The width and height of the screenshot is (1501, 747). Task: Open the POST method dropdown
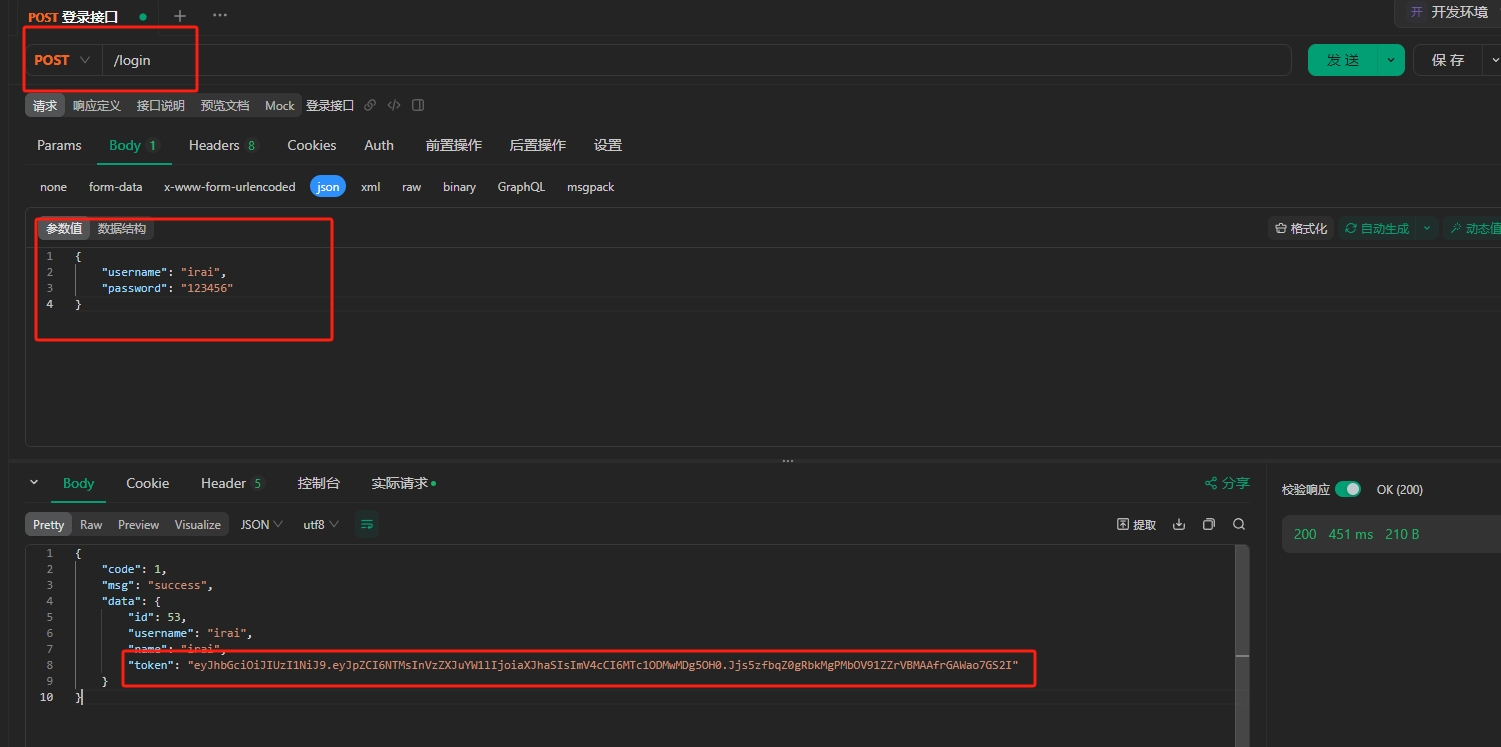pos(62,60)
